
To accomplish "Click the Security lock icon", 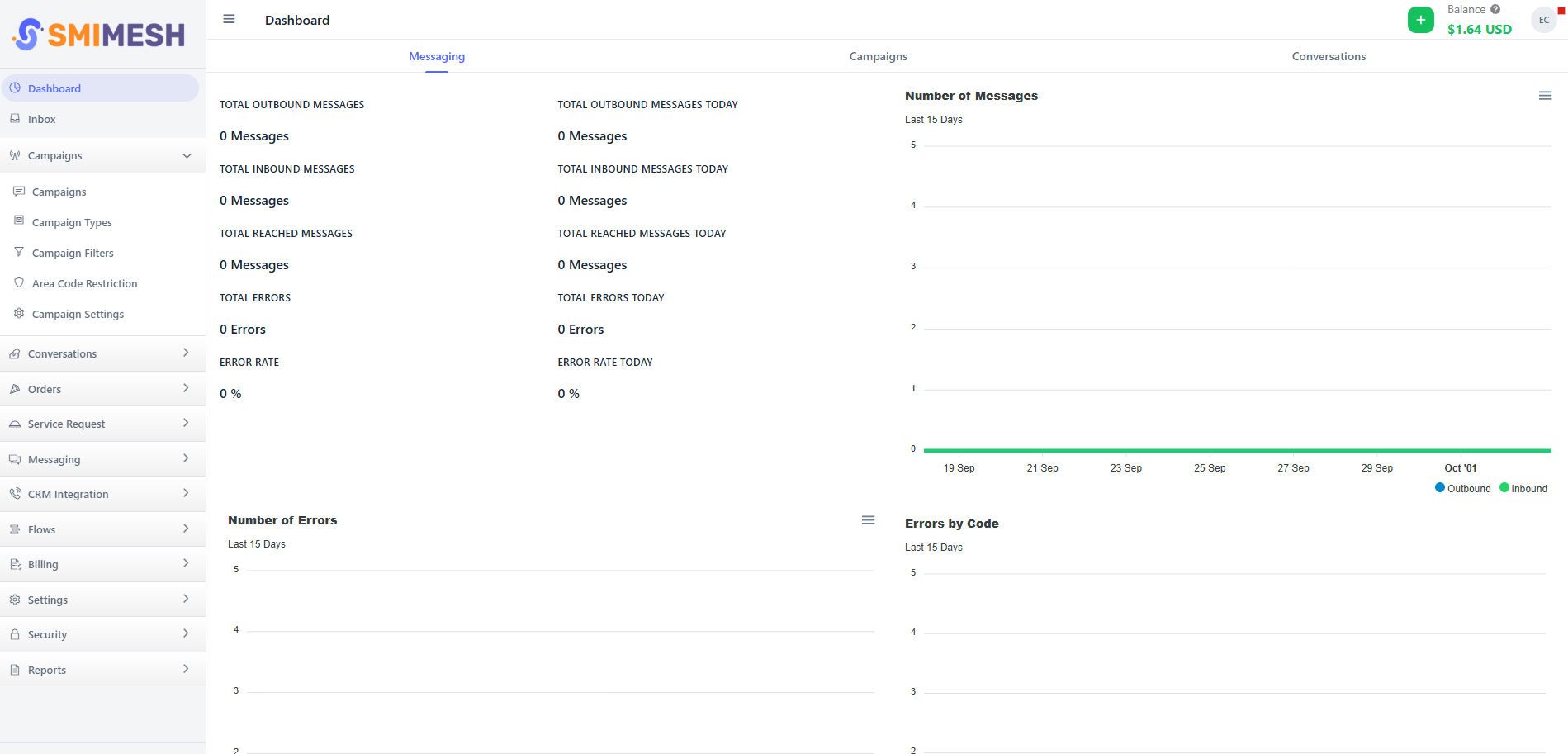I will coord(15,634).
